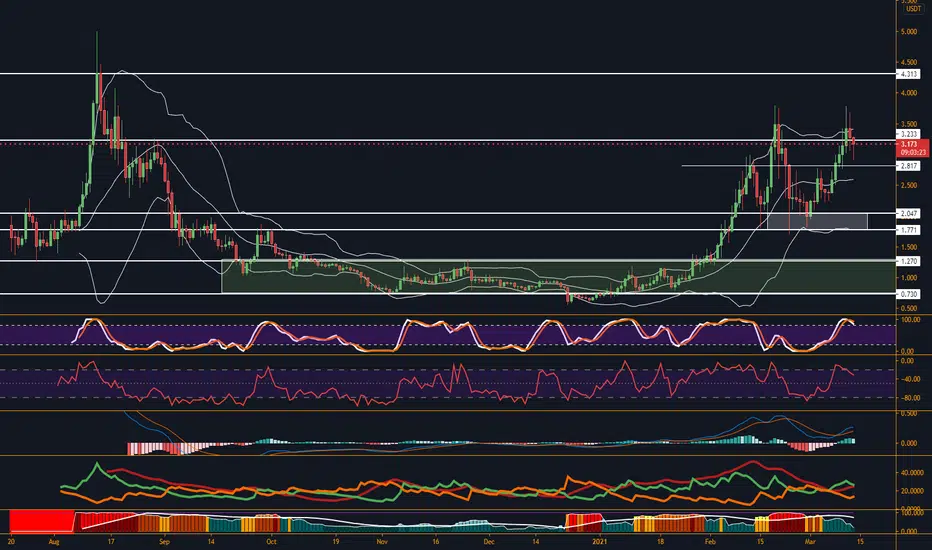Click the -40.00 oscillator scale value

coord(911,379)
